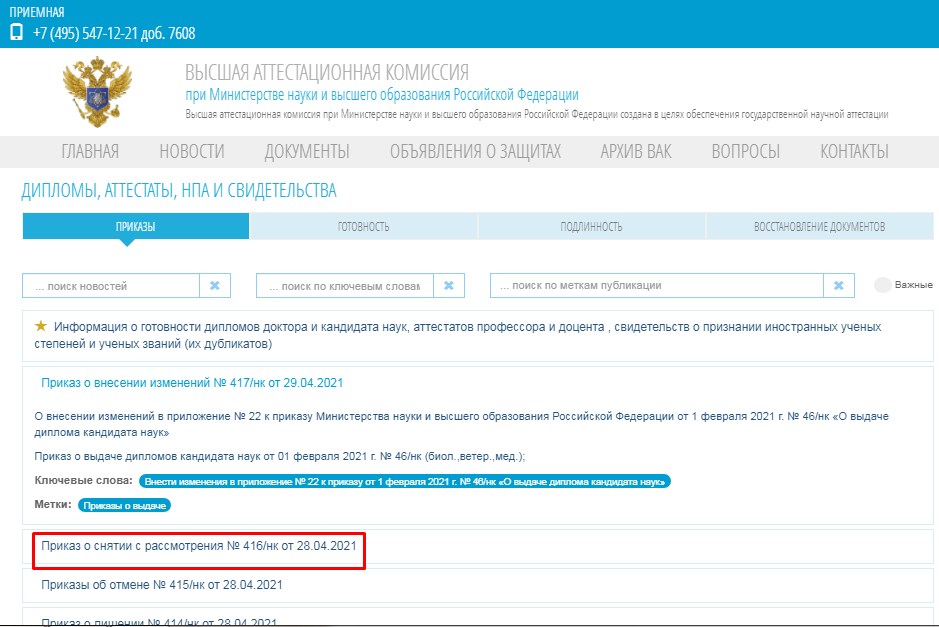Image resolution: width=939 pixels, height=627 pixels.
Task: Open the ДОКУМЕНТЫ menu item
Action: click(x=307, y=152)
